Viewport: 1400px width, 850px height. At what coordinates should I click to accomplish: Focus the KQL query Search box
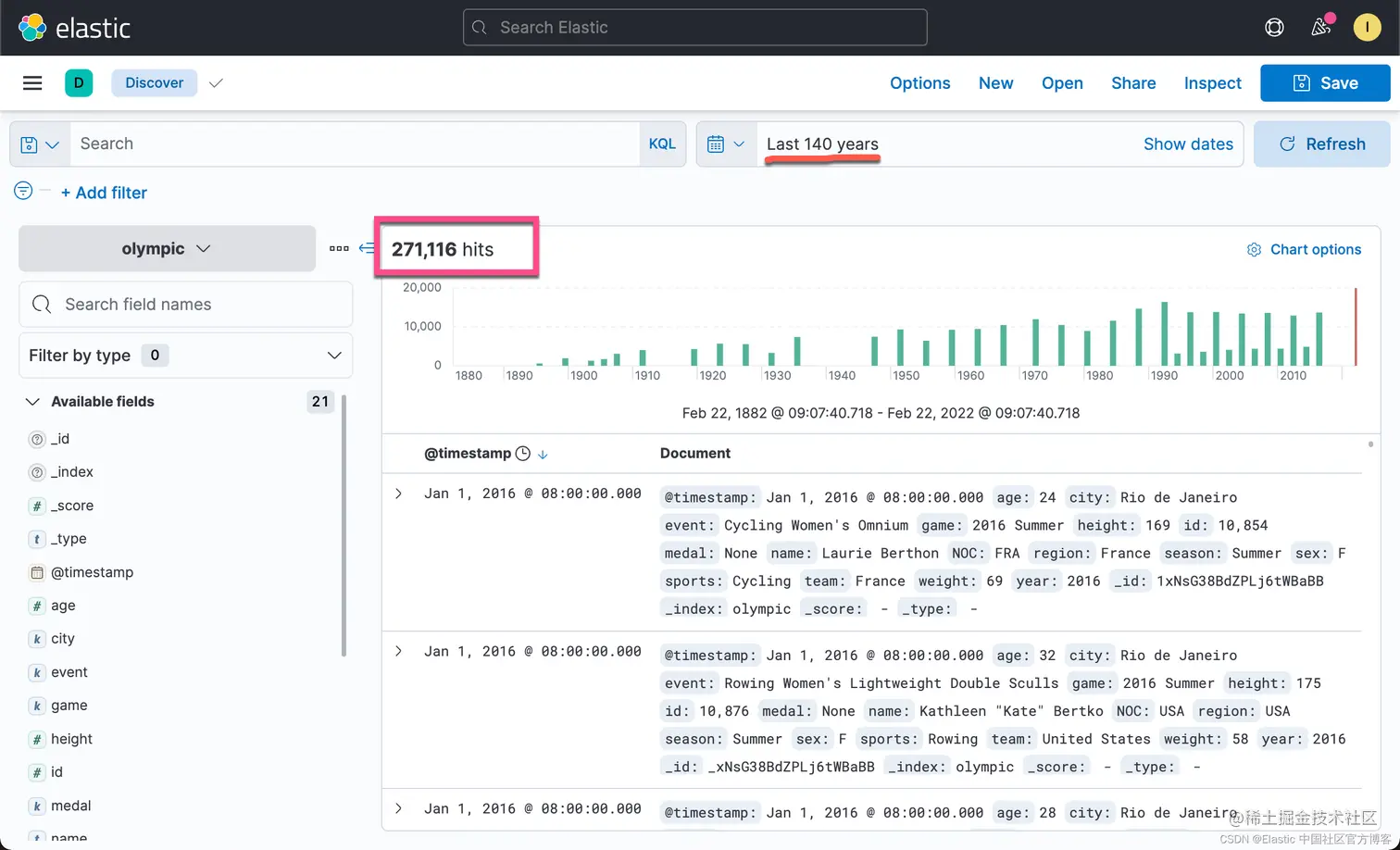point(355,144)
